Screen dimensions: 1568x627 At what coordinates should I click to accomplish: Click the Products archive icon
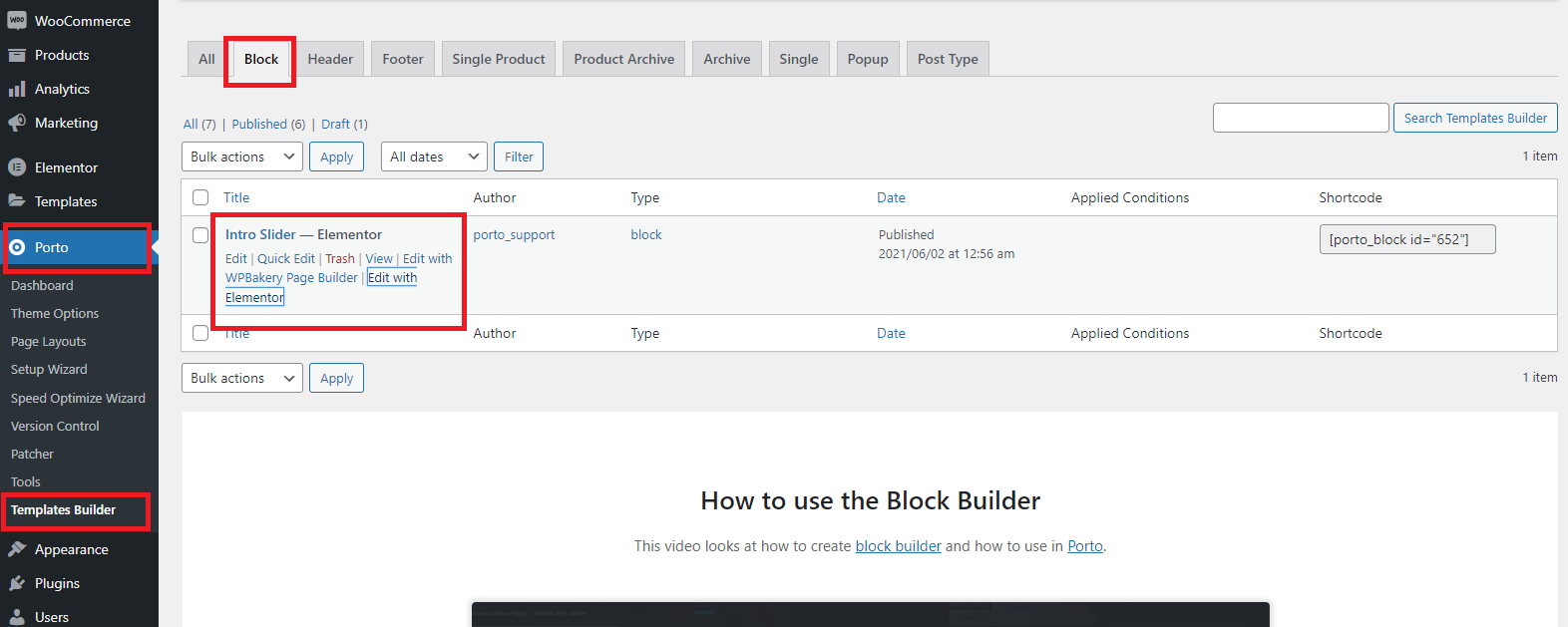click(x=17, y=55)
